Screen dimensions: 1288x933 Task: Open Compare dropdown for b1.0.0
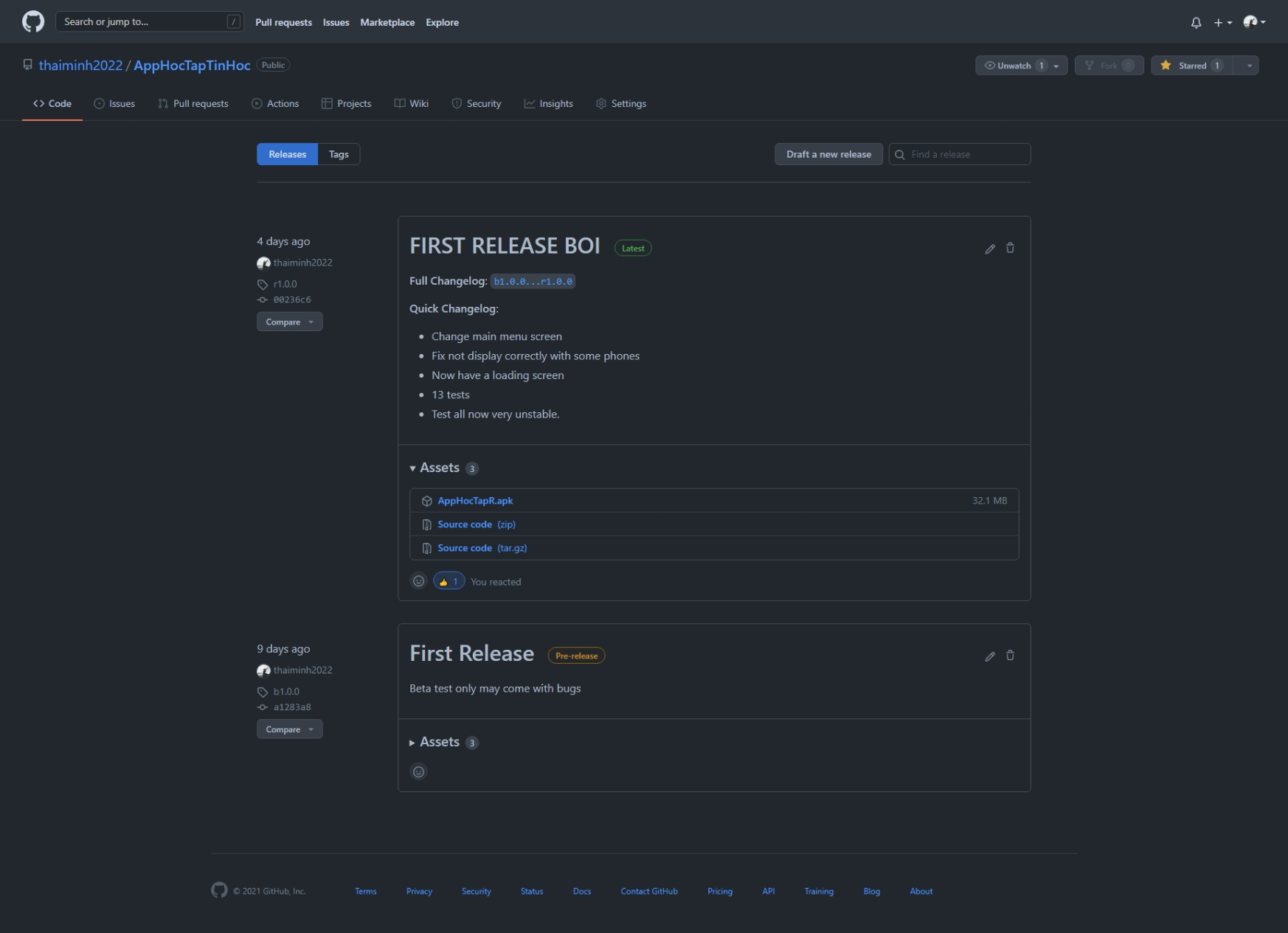click(x=289, y=729)
